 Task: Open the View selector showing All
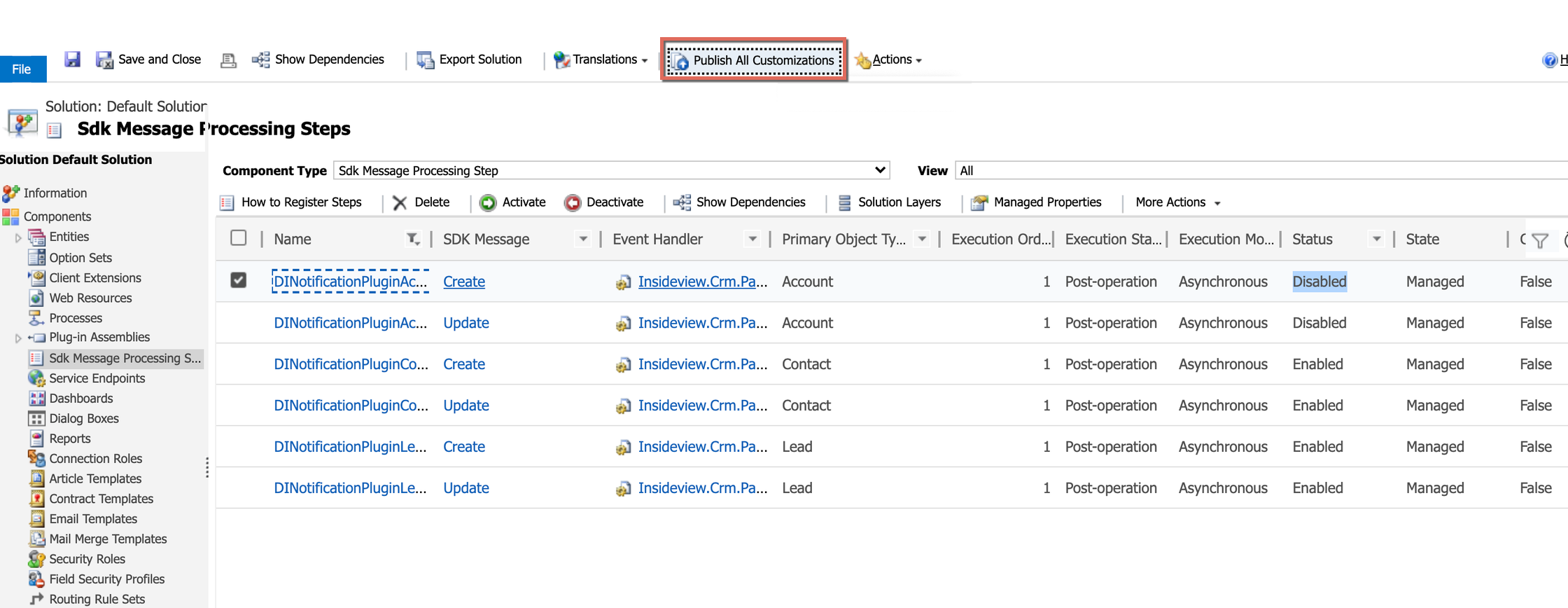click(1261, 170)
